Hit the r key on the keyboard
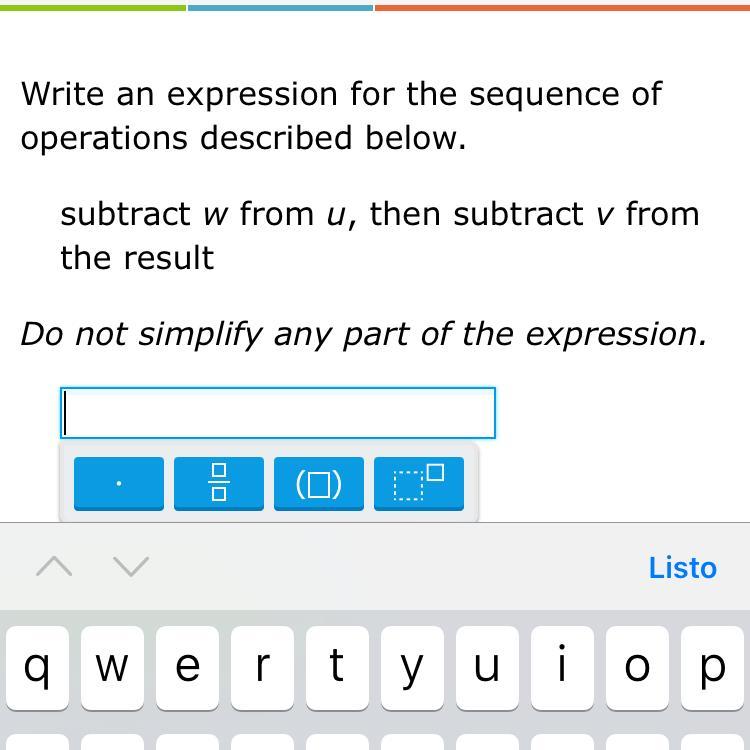 click(x=261, y=667)
